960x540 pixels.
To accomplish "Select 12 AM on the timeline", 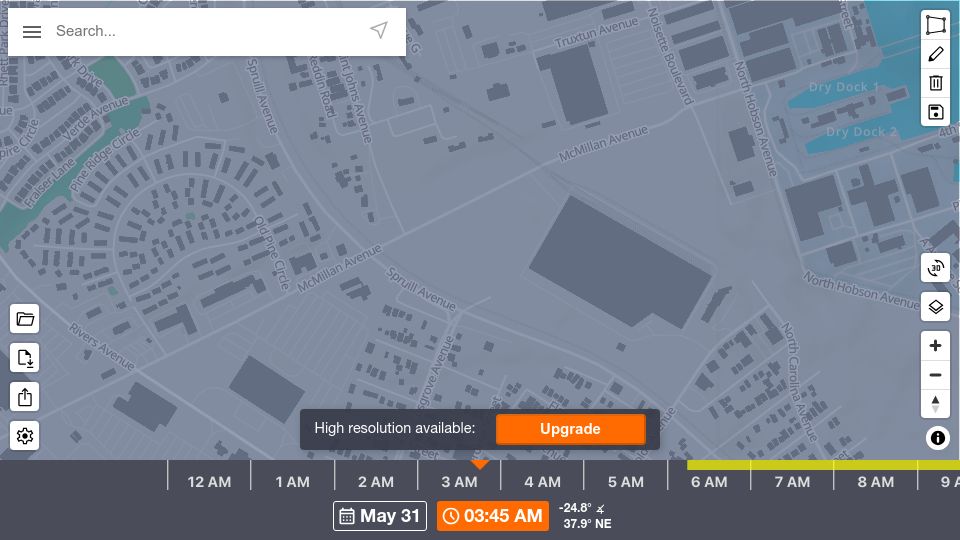I will (209, 482).
